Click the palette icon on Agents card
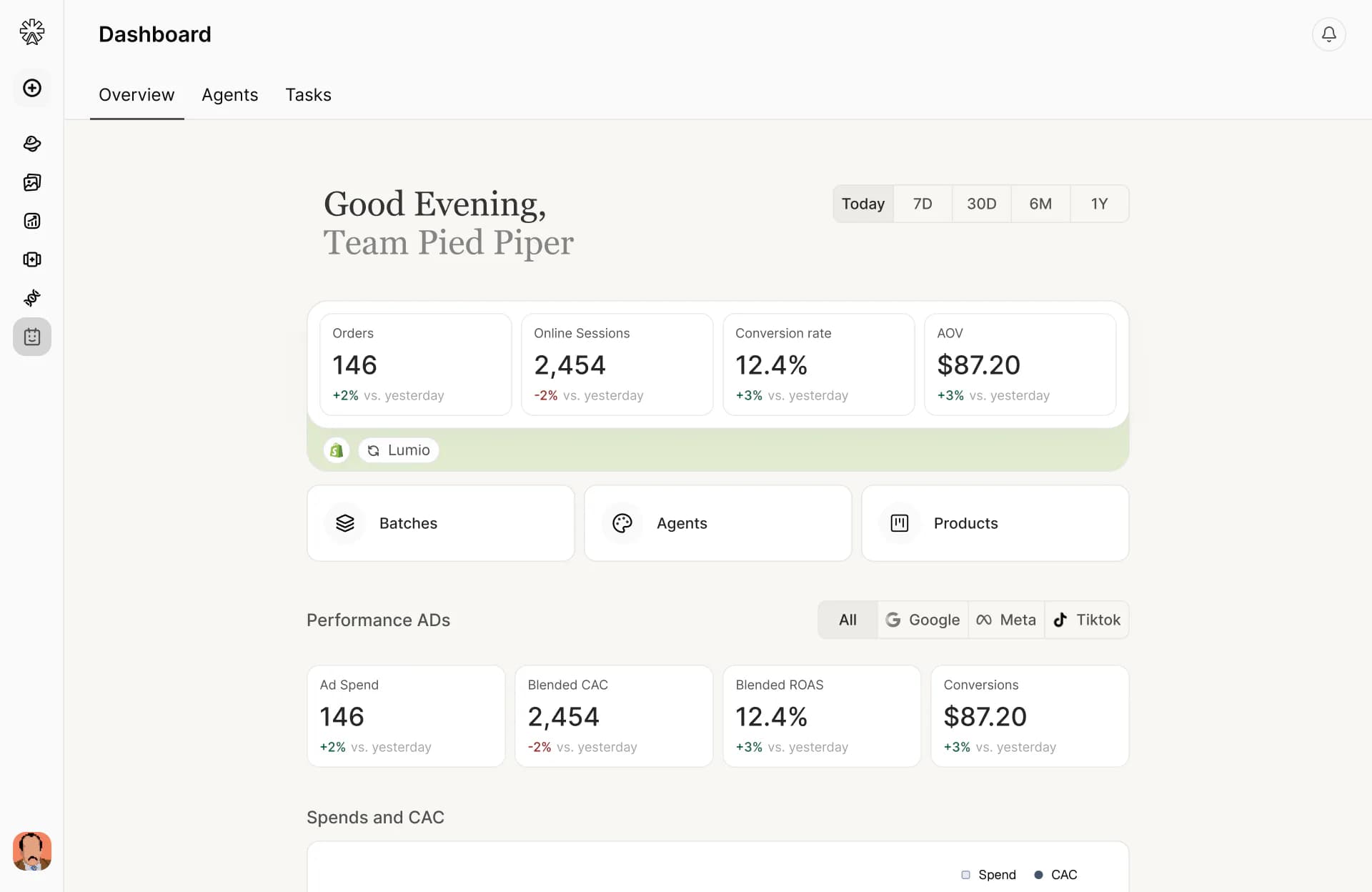The height and width of the screenshot is (892, 1372). point(622,523)
